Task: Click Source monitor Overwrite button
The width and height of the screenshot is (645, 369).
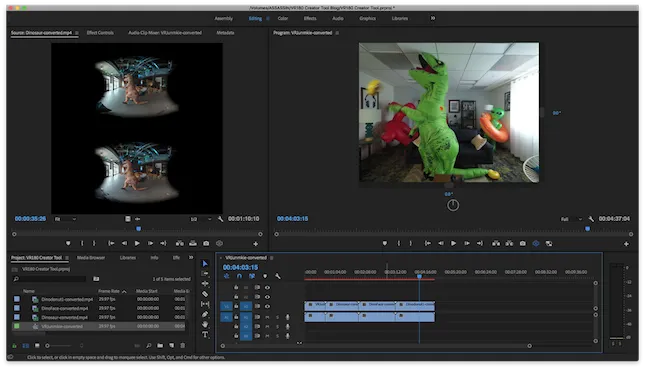Action: point(193,244)
